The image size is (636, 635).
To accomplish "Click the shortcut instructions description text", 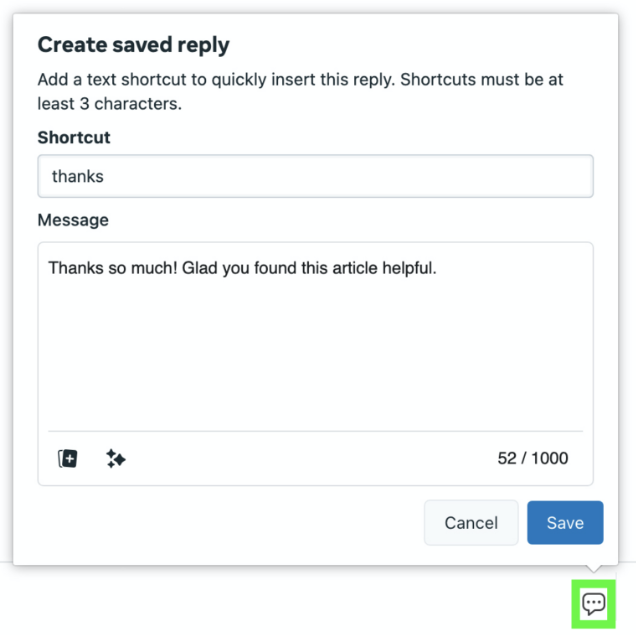I will click(300, 80).
